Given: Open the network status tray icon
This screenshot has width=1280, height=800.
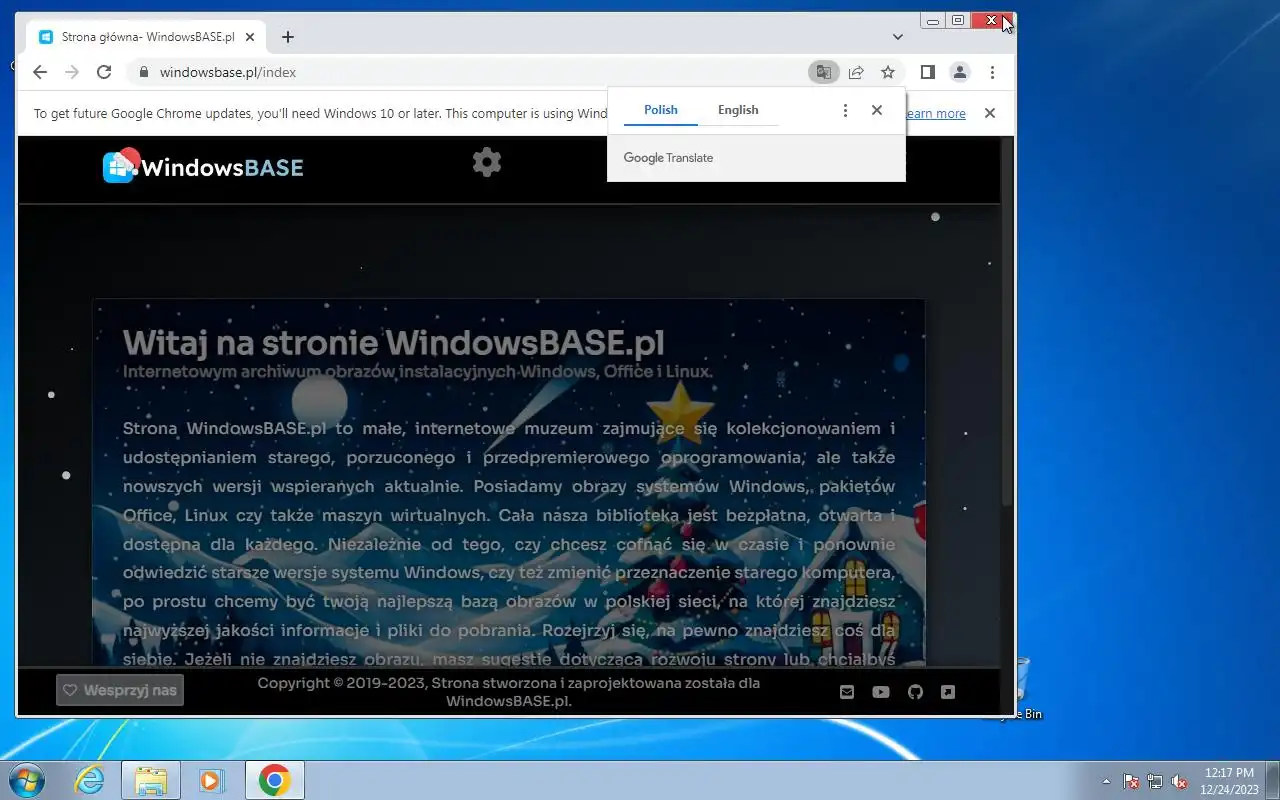Looking at the screenshot, I should coord(1155,781).
